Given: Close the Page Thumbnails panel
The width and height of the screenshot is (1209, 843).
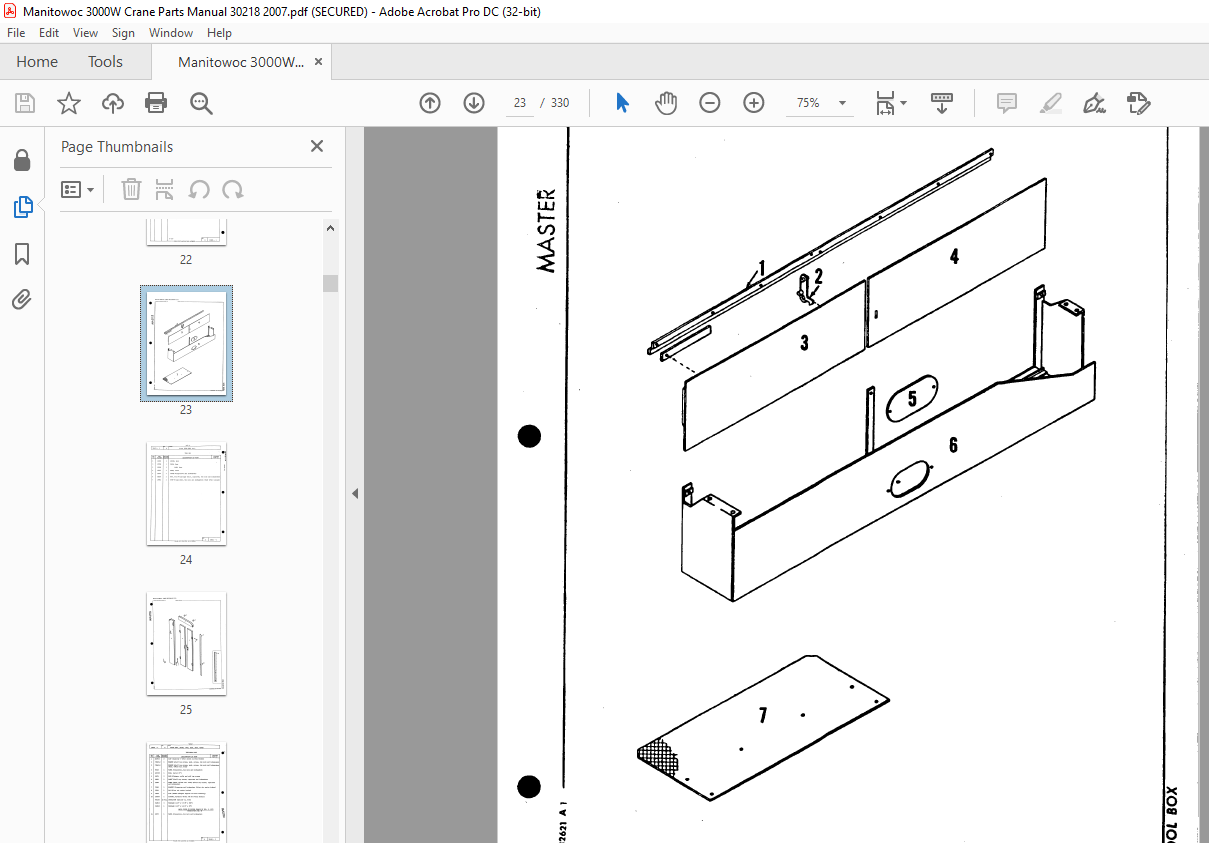Looking at the screenshot, I should [x=317, y=146].
